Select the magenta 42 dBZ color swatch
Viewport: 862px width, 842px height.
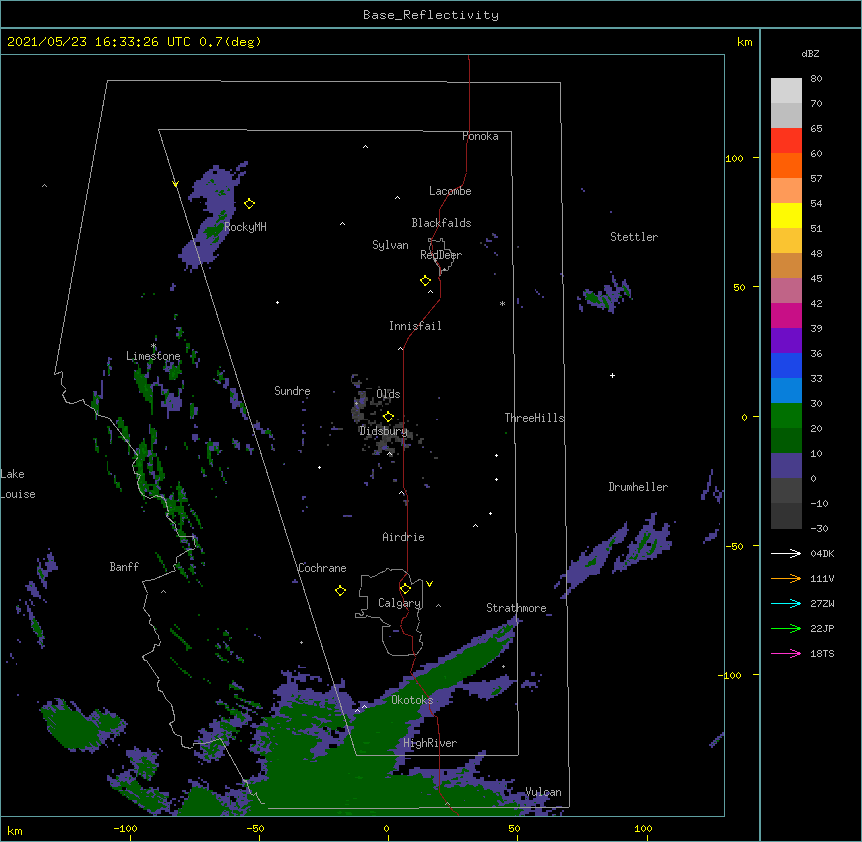pyautogui.click(x=786, y=315)
